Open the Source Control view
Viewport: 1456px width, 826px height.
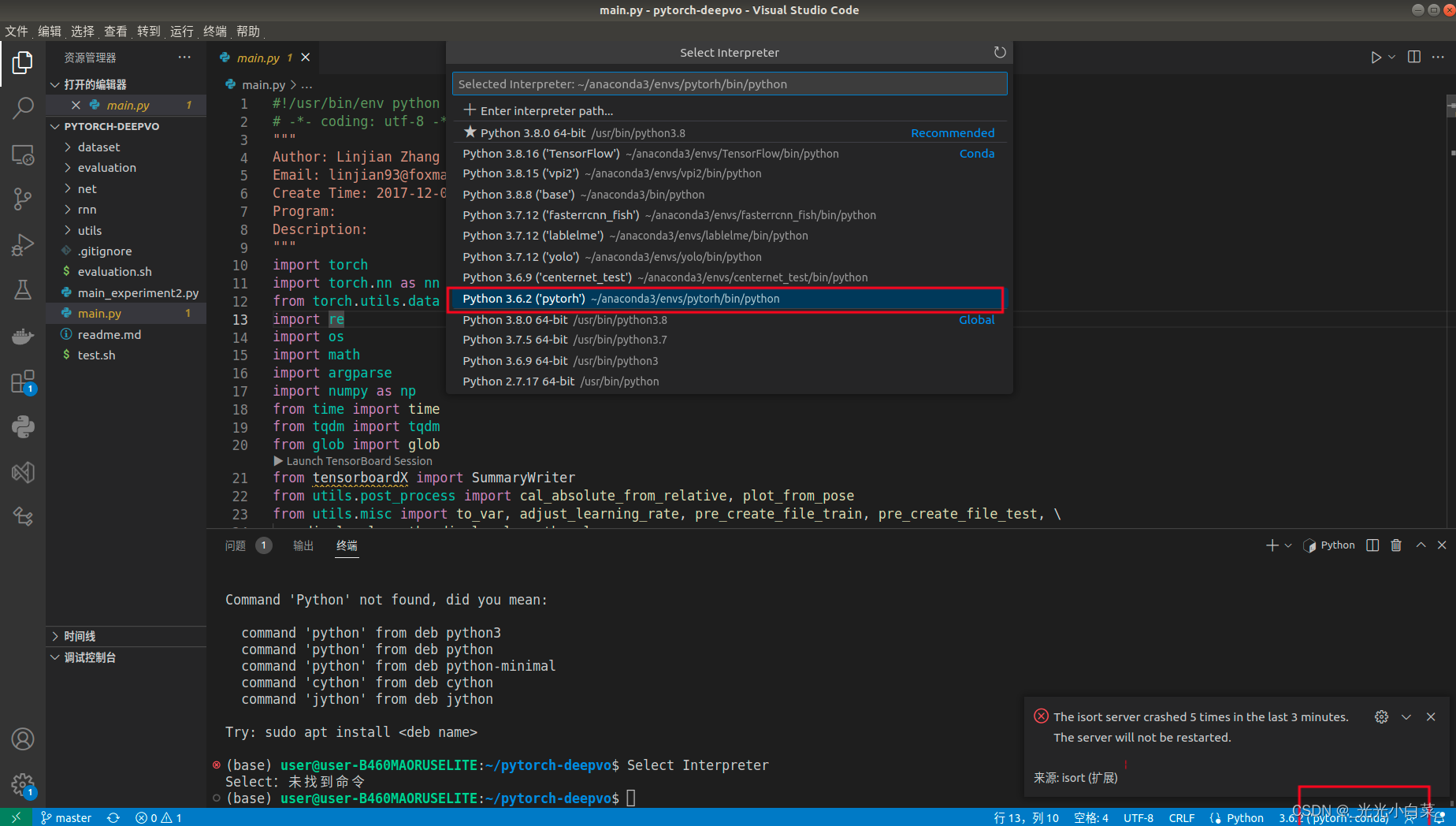(x=23, y=199)
